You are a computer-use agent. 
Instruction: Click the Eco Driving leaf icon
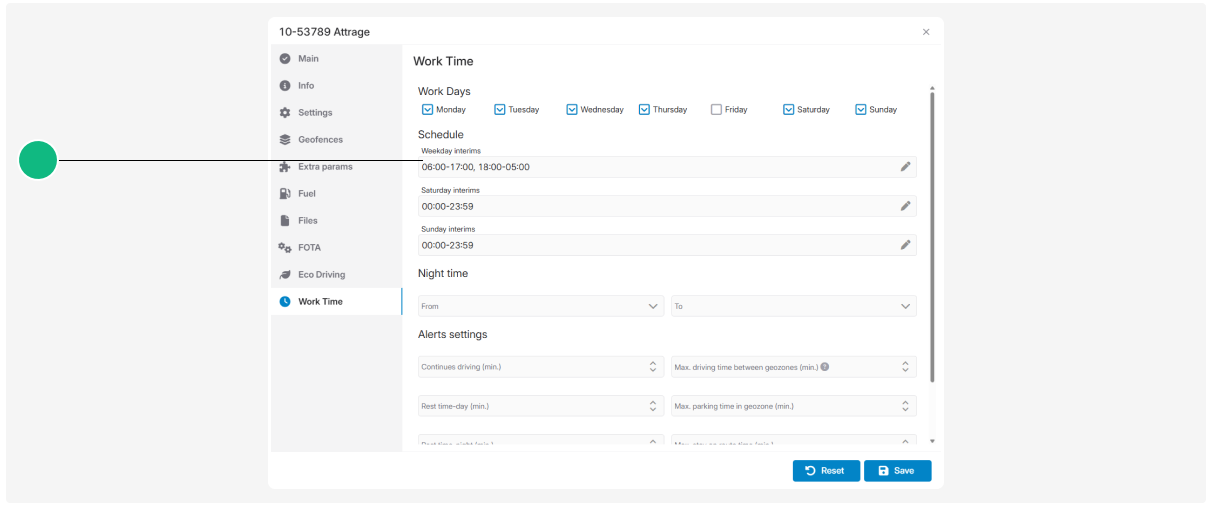point(285,274)
